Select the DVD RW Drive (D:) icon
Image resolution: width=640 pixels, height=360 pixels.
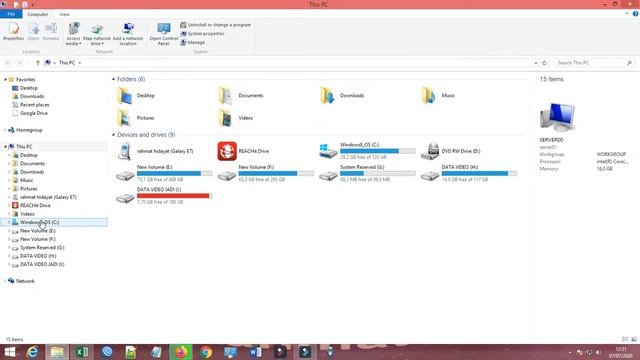click(x=430, y=151)
